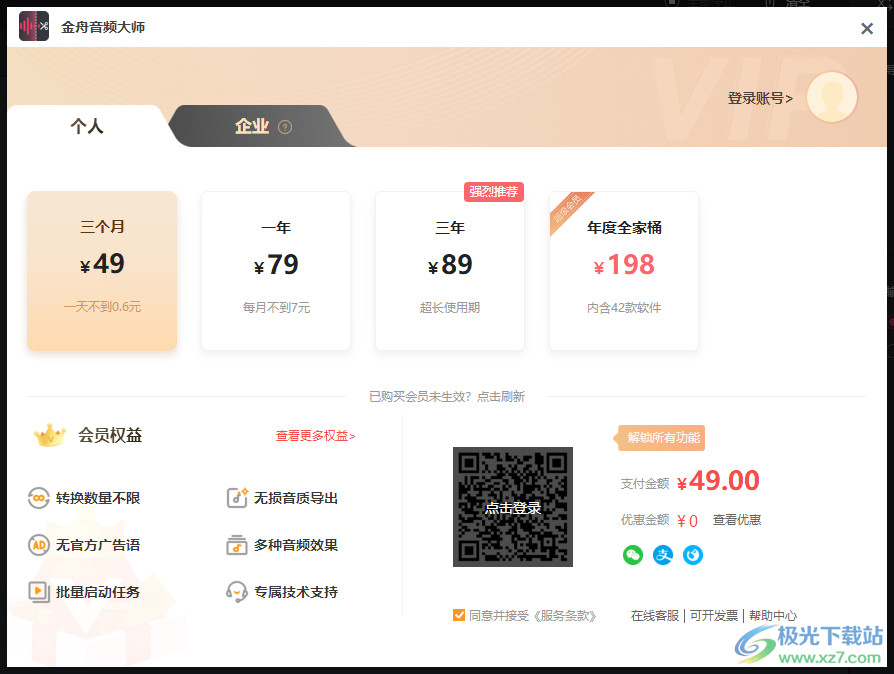Click the 内含42款软件 text
This screenshot has width=894, height=674.
[624, 308]
